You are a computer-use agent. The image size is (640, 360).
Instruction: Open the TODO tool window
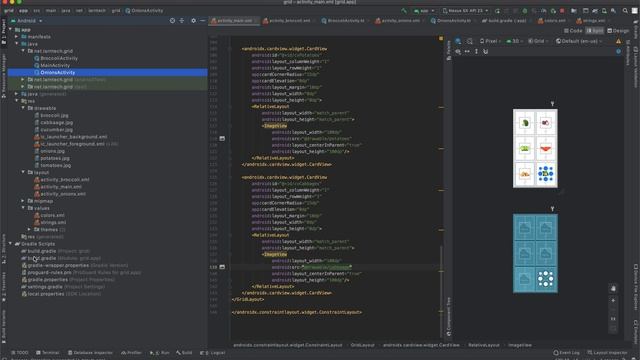pyautogui.click(x=20, y=353)
